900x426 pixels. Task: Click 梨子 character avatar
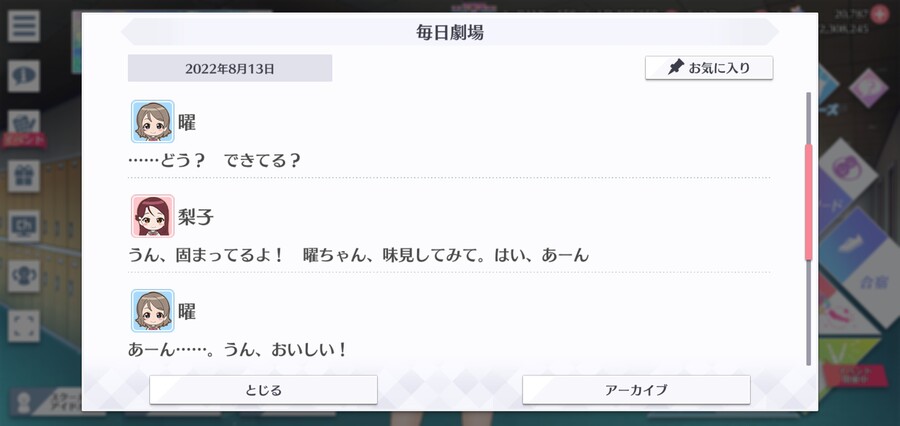click(153, 216)
